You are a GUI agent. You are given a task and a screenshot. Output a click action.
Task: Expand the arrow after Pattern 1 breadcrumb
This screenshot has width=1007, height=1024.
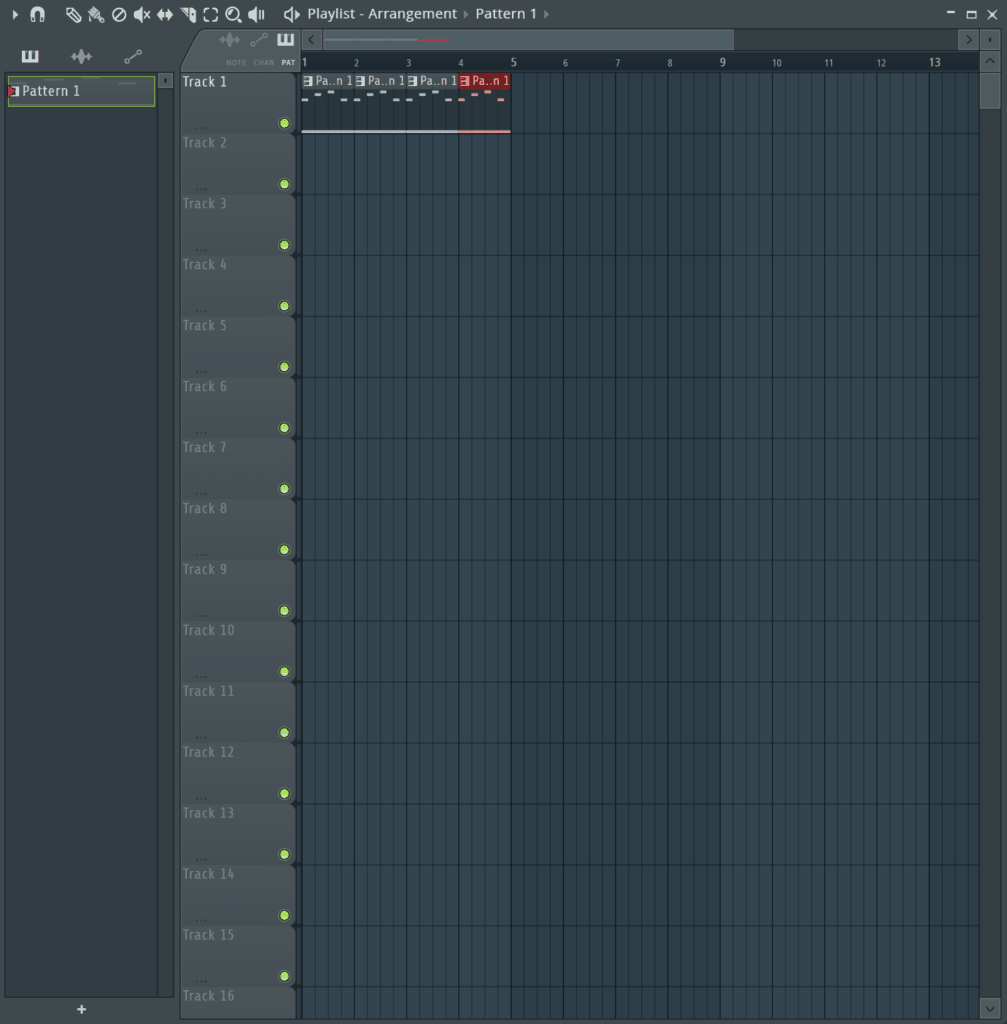[546, 14]
